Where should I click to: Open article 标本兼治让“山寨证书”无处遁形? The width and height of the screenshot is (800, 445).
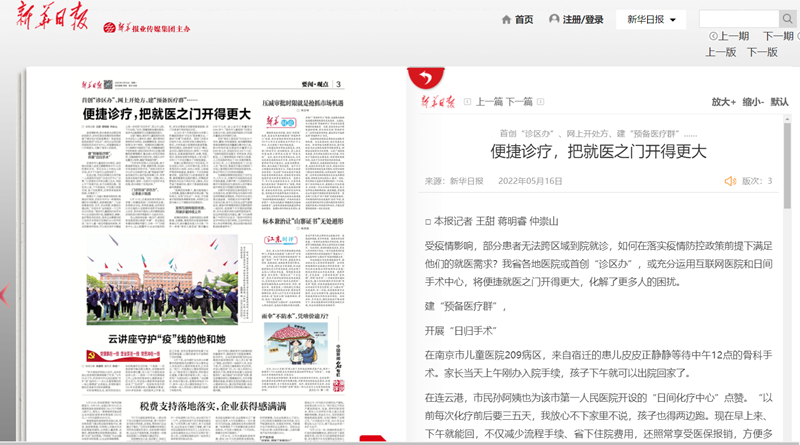303,221
